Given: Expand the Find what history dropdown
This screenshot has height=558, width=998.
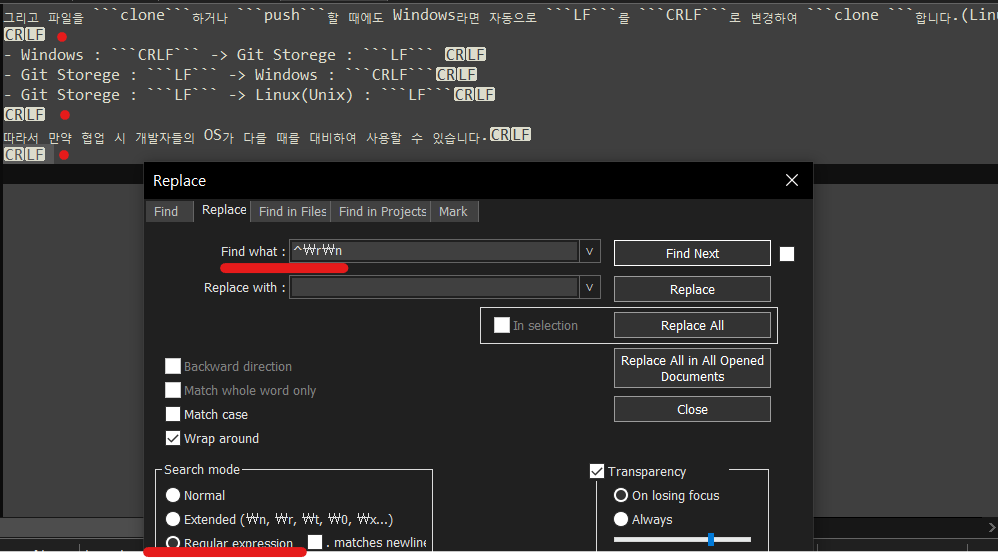Looking at the screenshot, I should [x=589, y=251].
